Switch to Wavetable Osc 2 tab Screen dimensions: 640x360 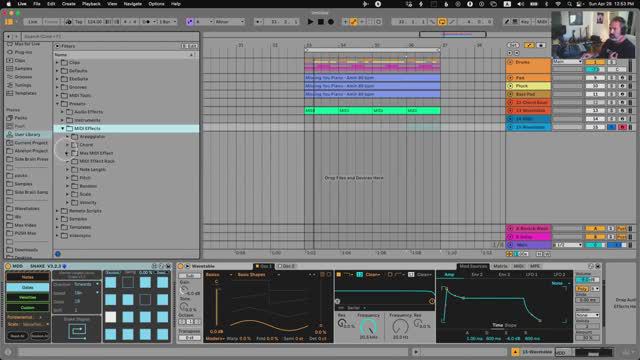[x=288, y=266]
